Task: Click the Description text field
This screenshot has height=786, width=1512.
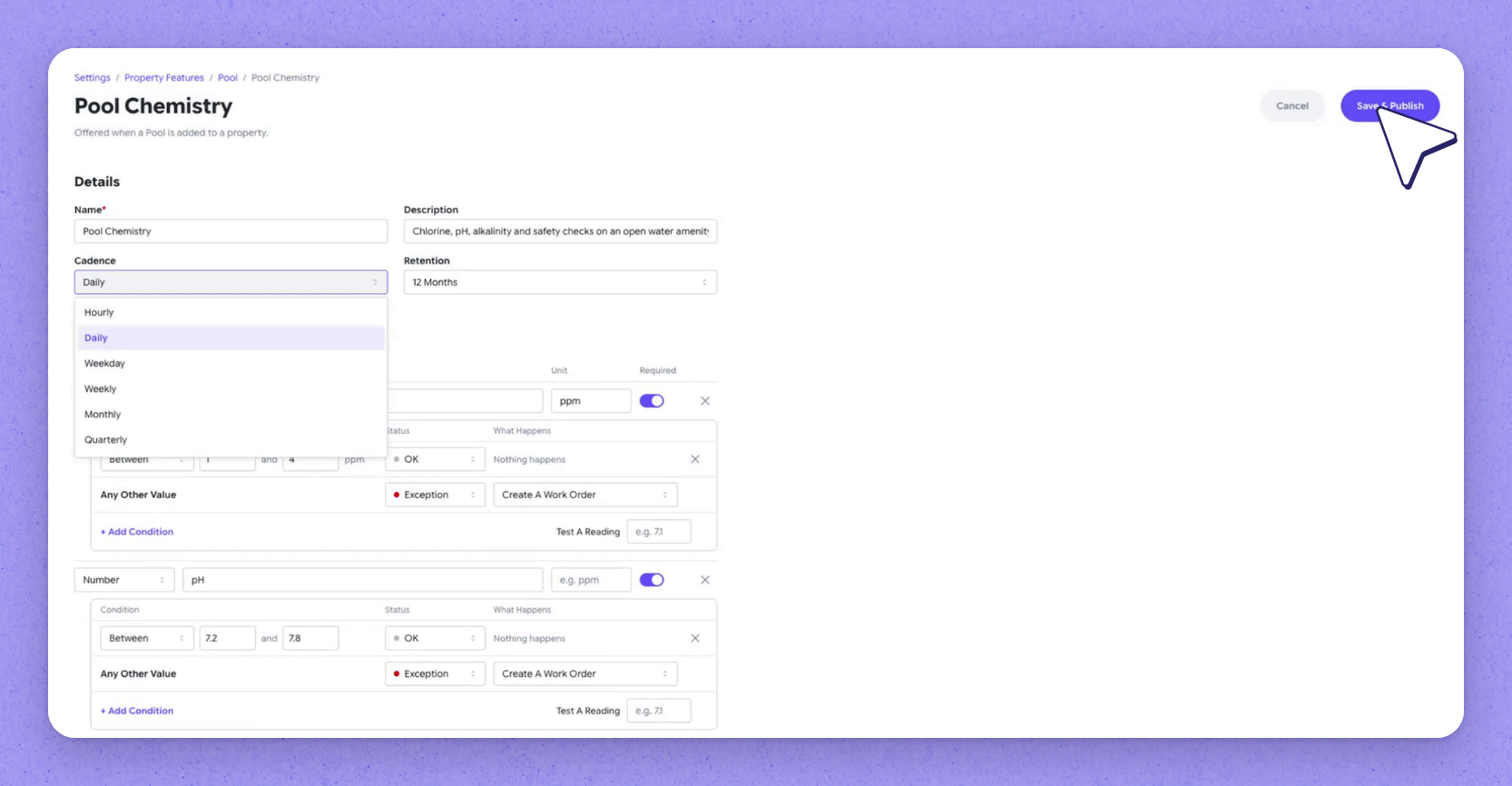Action: 560,231
